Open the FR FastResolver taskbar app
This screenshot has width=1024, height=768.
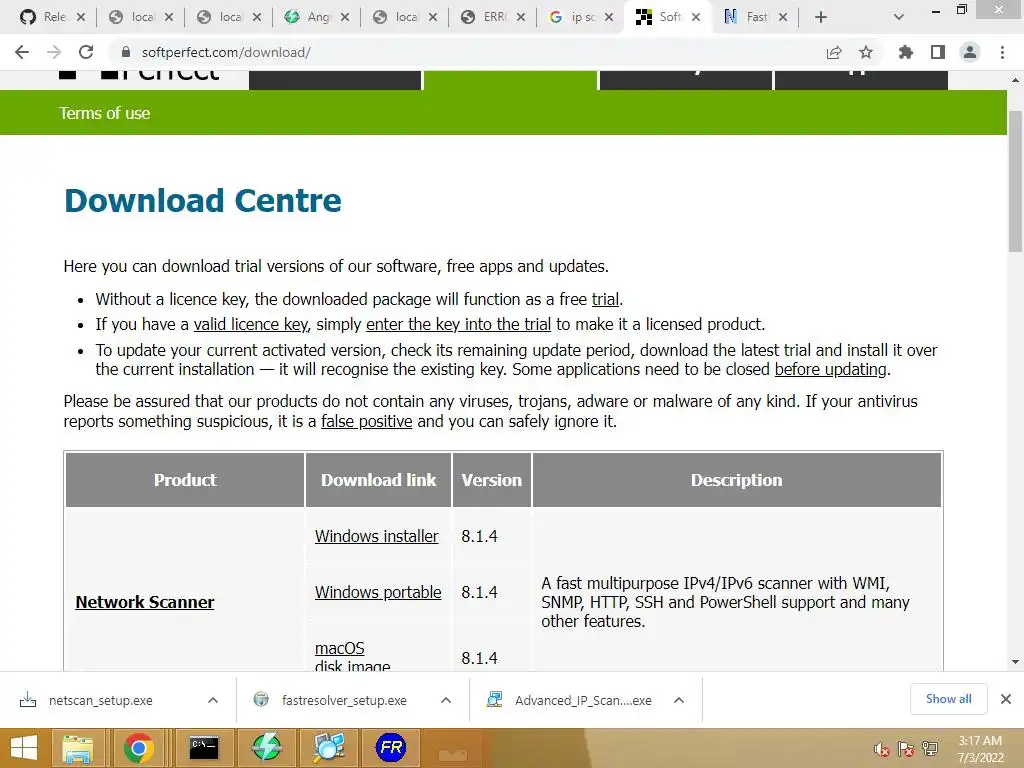391,748
